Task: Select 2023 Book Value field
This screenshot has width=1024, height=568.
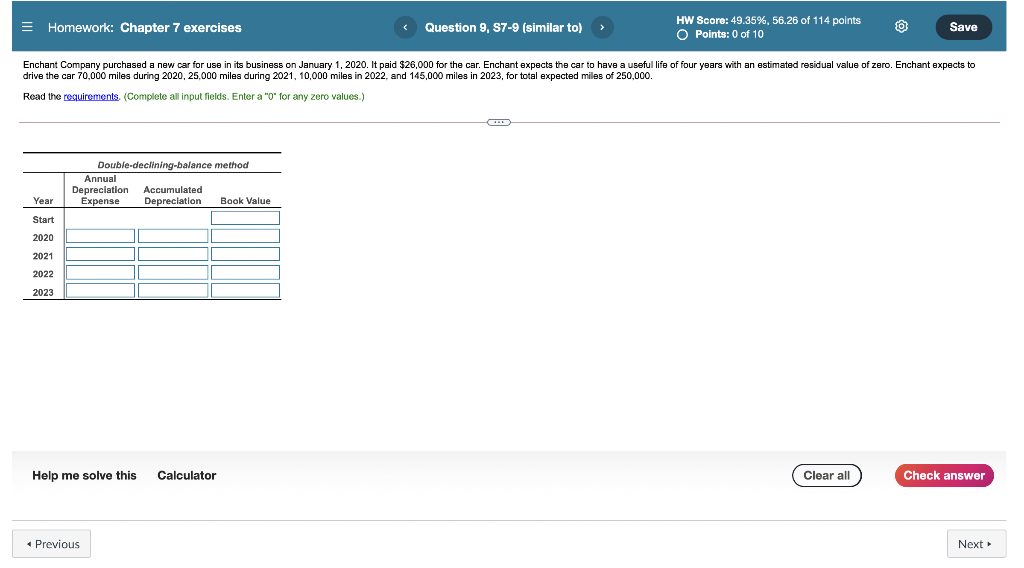Action: coord(246,291)
